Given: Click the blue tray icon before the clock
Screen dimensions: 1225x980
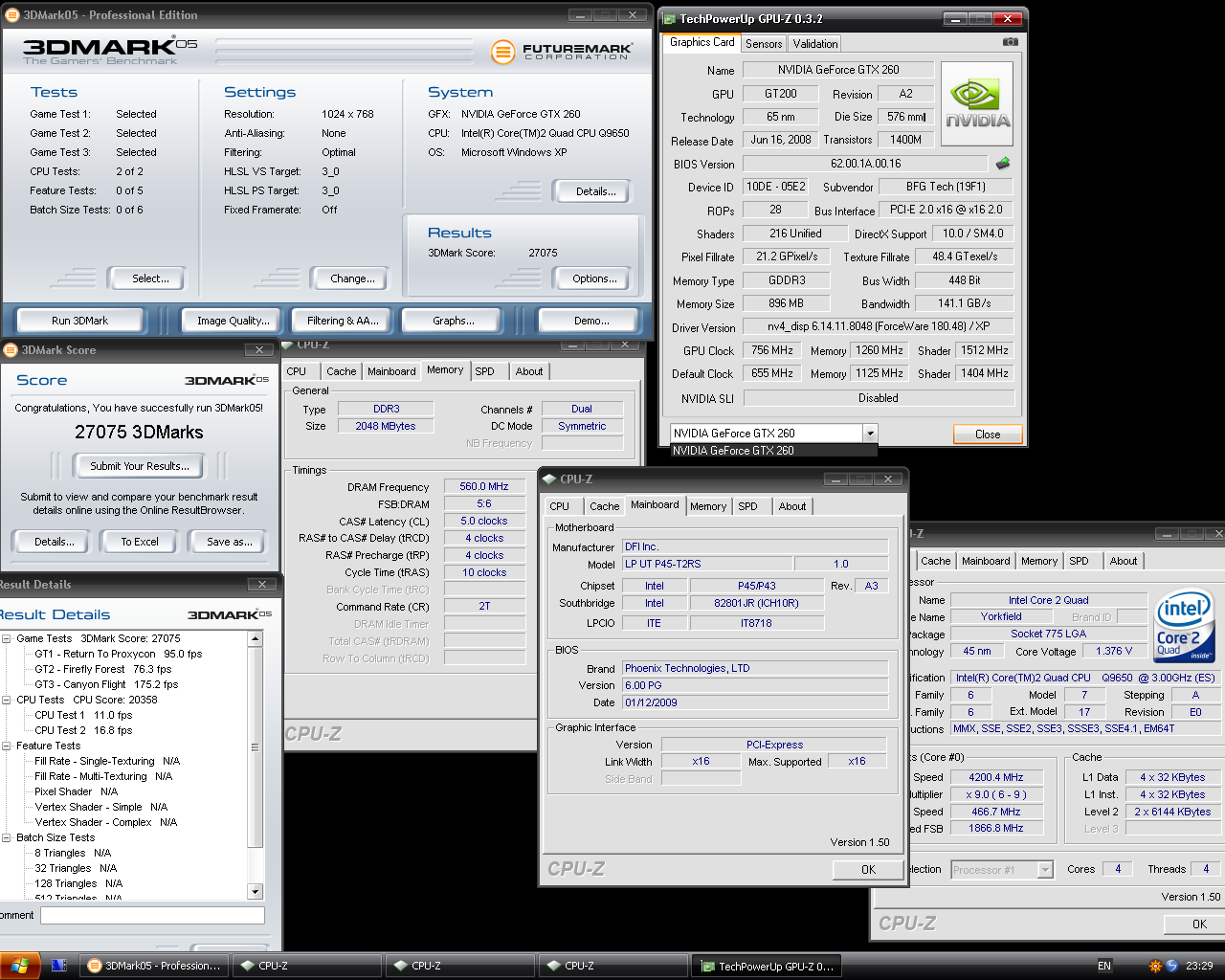Looking at the screenshot, I should click(x=1171, y=966).
